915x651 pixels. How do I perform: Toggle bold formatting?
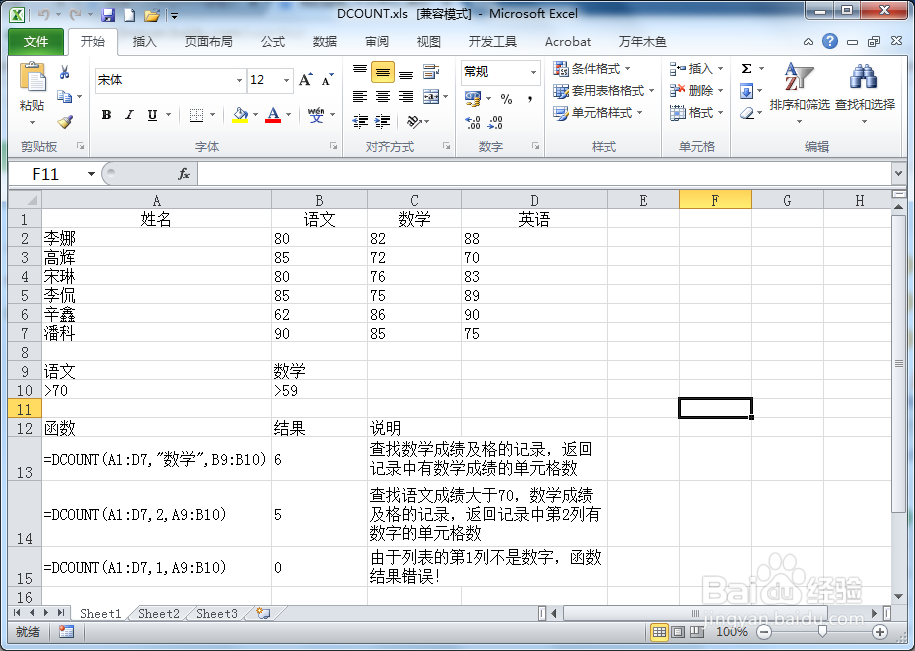tap(106, 114)
